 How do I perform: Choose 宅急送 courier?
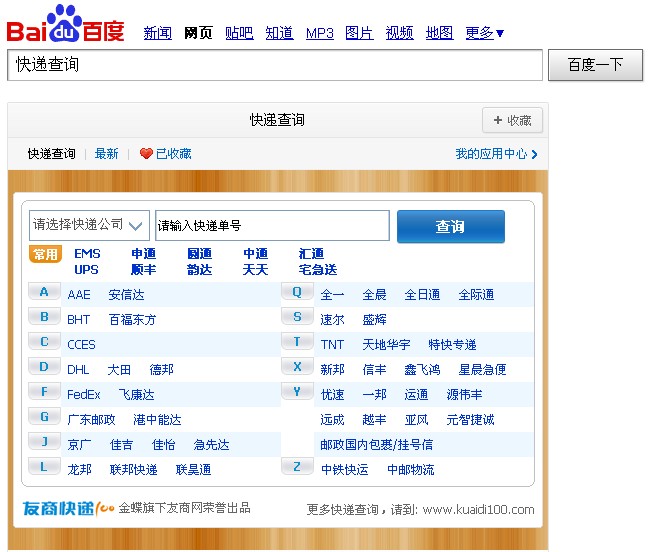click(317, 270)
